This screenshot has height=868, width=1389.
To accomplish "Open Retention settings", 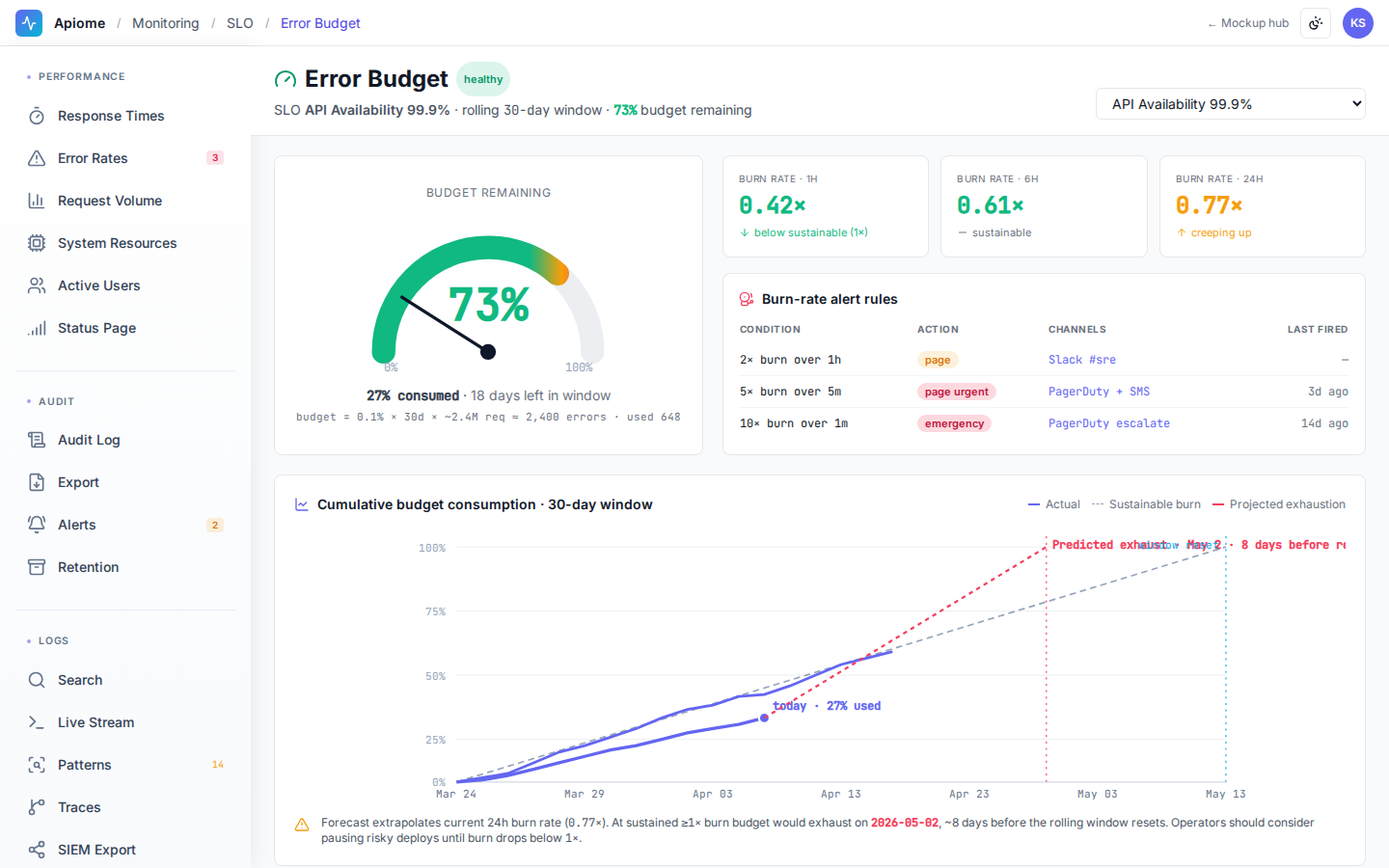I will (x=125, y=567).
